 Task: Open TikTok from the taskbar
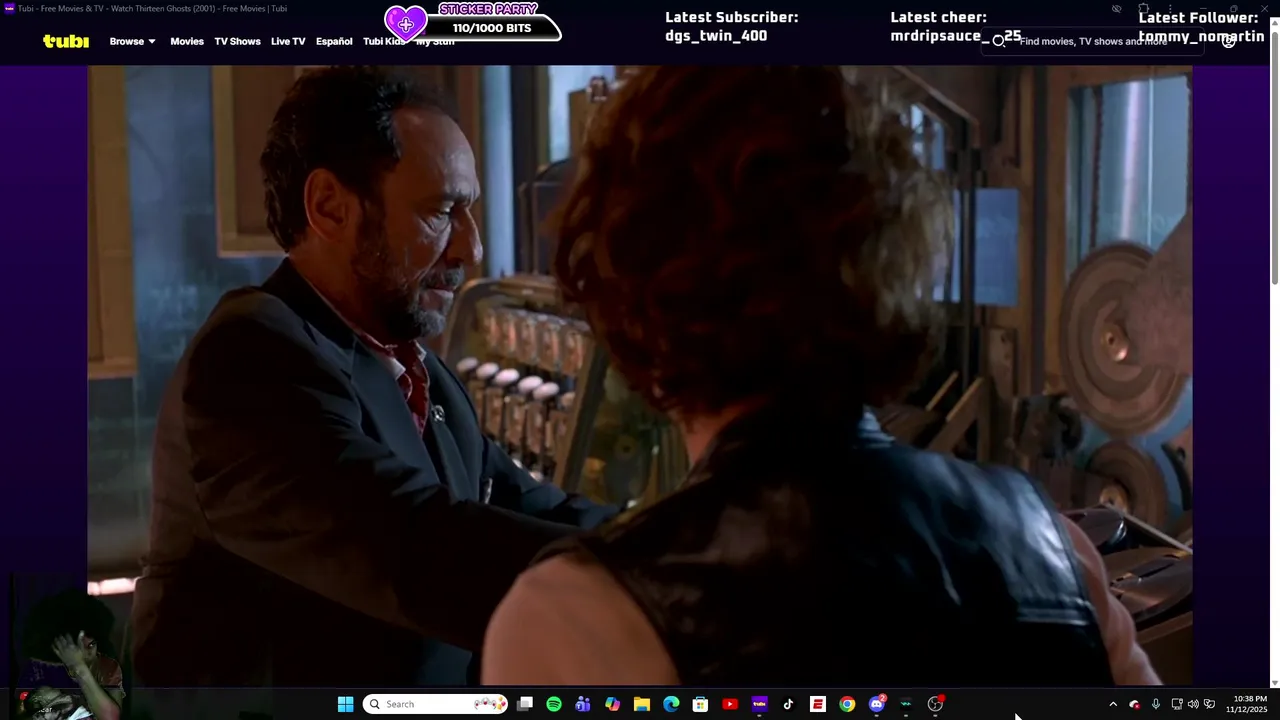click(x=788, y=704)
